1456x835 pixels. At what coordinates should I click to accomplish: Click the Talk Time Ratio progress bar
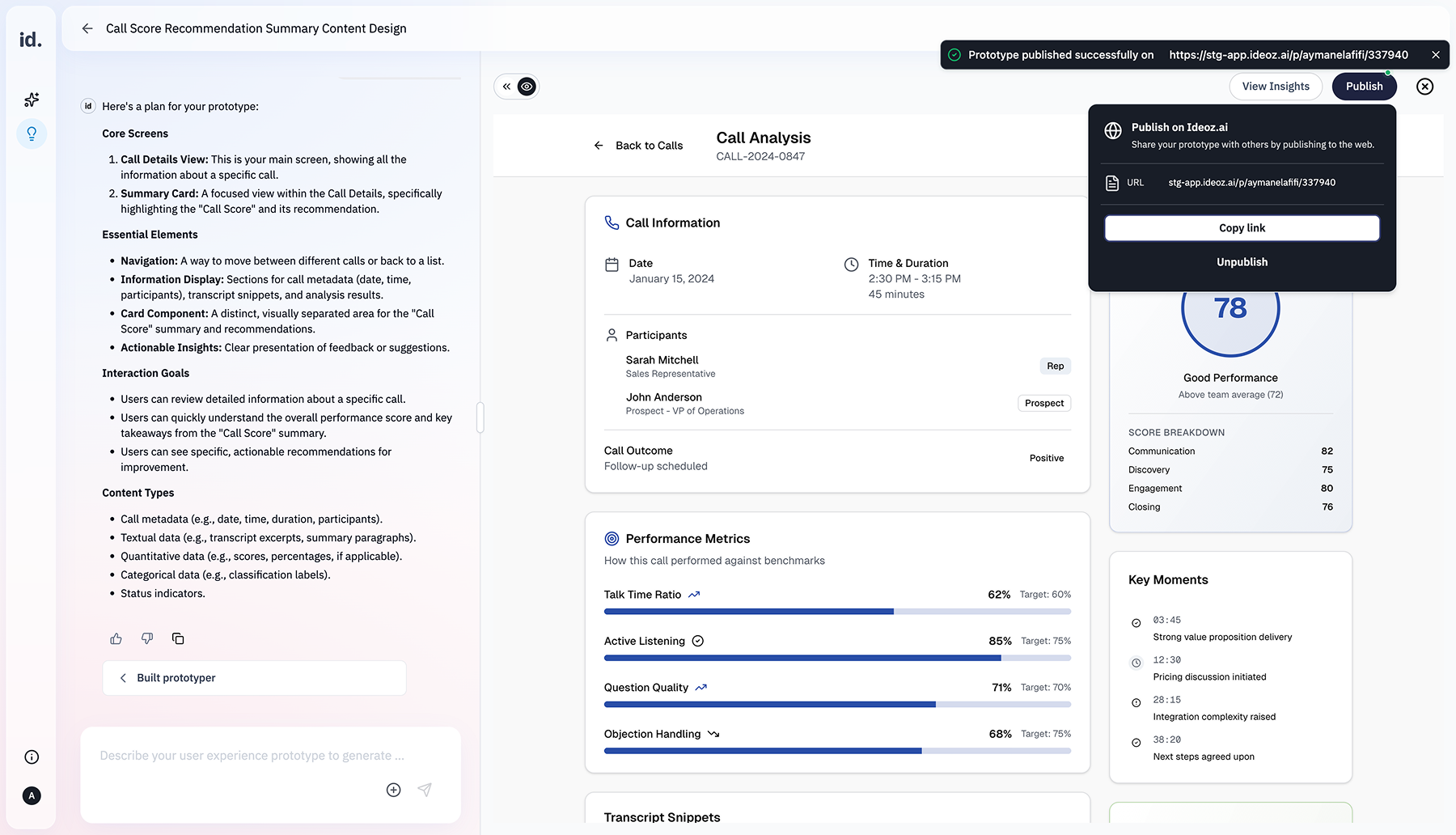pos(837,612)
